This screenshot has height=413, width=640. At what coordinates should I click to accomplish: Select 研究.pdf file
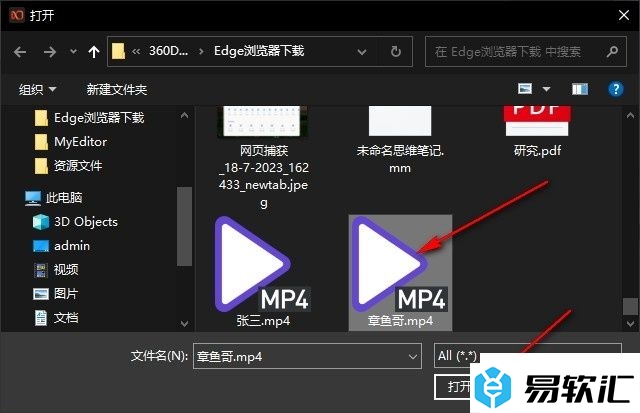point(537,131)
